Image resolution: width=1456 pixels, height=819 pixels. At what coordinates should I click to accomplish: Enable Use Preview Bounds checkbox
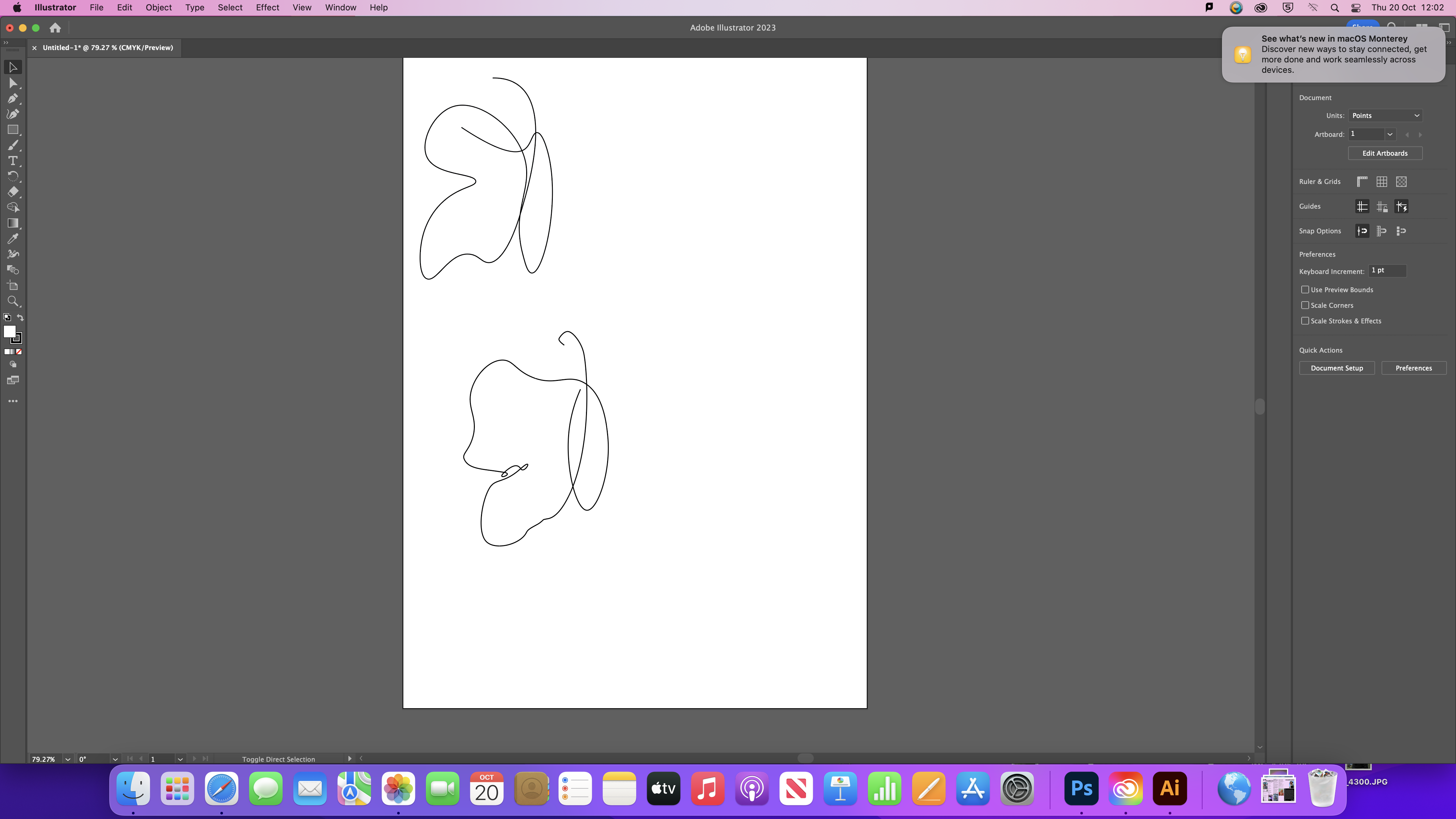pyautogui.click(x=1305, y=289)
